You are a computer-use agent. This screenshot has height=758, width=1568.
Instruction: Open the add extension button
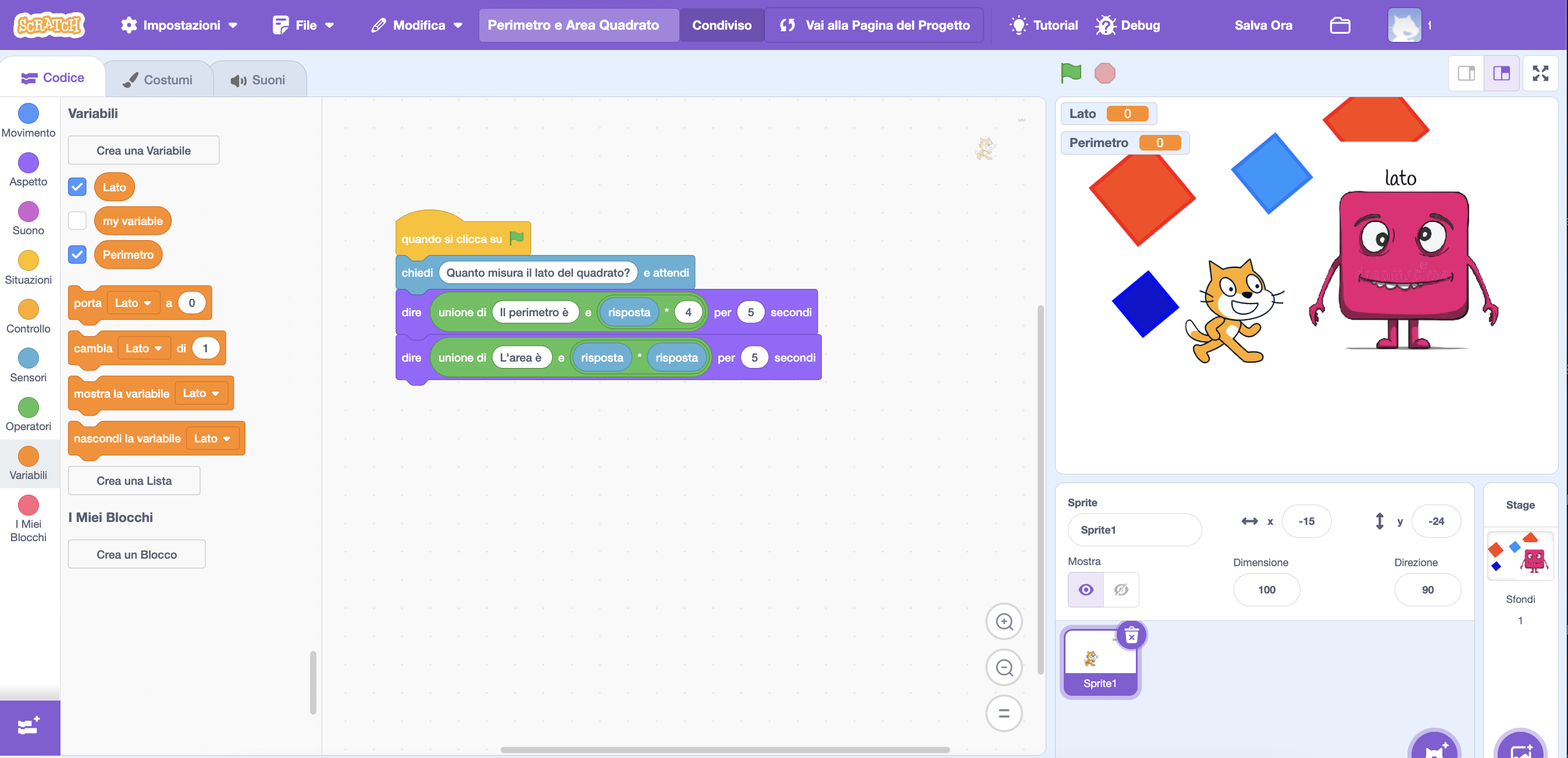click(x=29, y=727)
